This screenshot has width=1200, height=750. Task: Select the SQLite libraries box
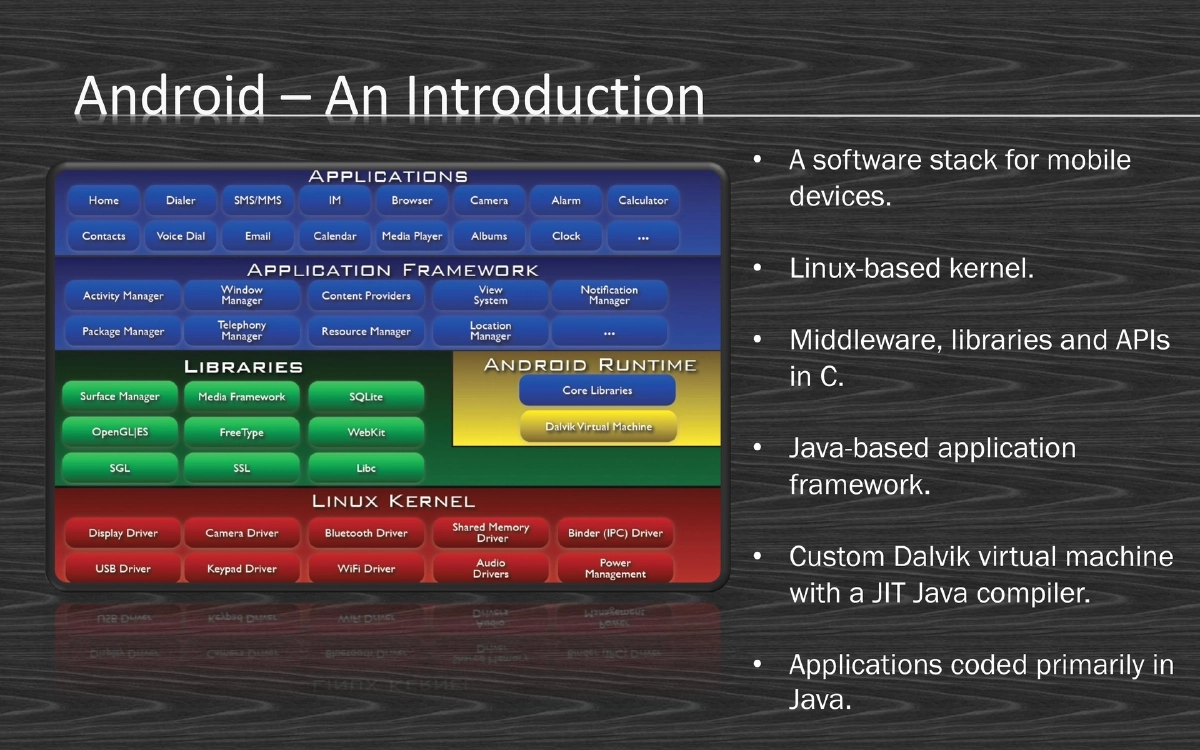tap(365, 397)
